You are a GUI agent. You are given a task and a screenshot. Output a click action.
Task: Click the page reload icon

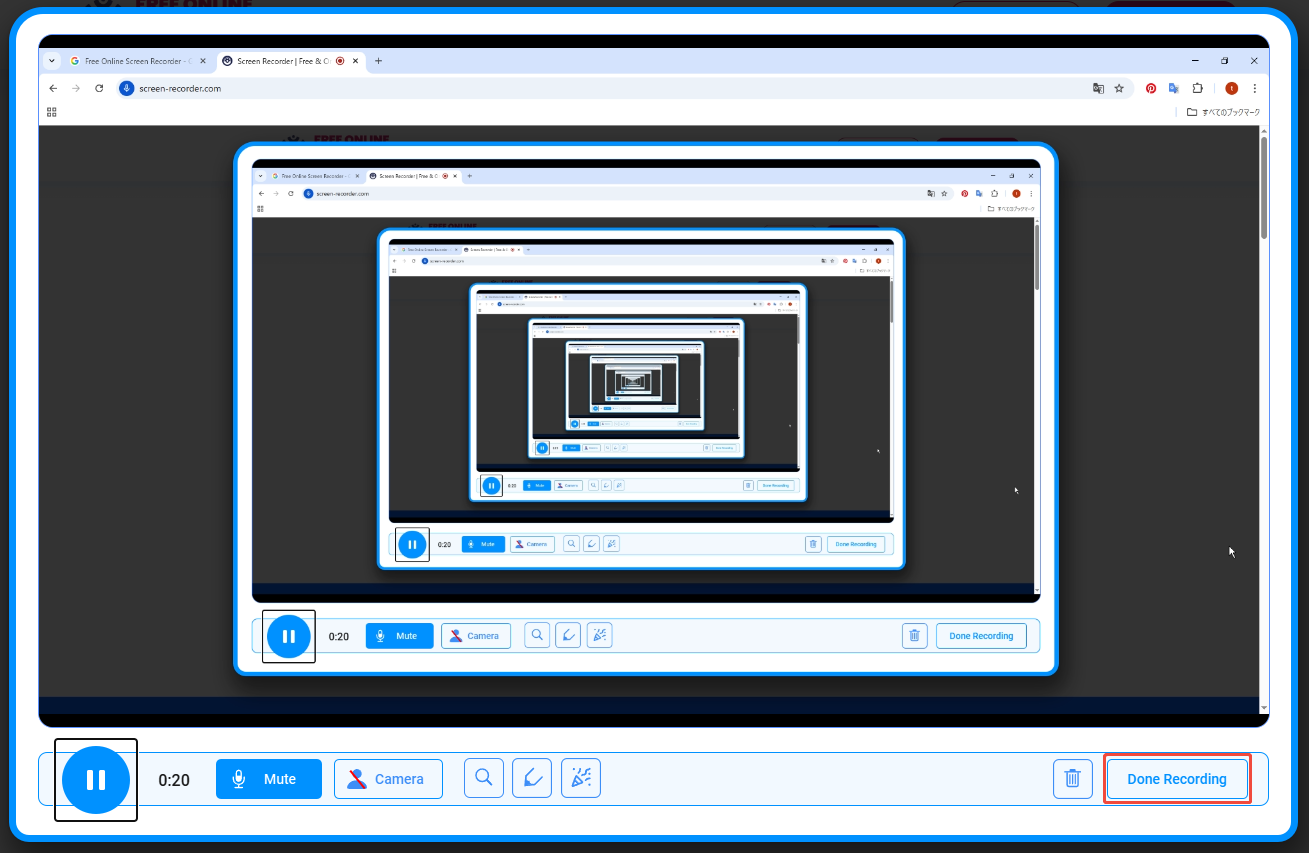pos(98,88)
